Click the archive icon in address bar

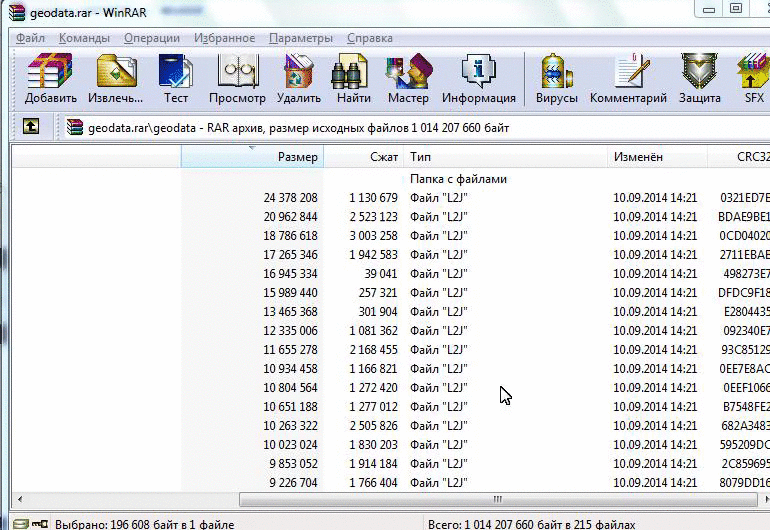tap(75, 127)
